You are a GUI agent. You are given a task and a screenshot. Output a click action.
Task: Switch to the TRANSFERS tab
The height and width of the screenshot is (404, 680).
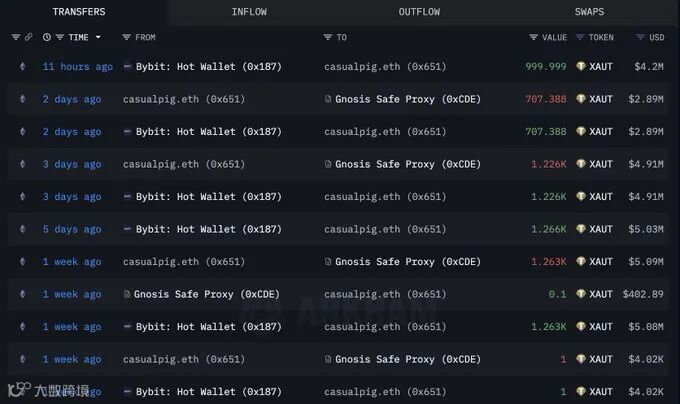[79, 12]
